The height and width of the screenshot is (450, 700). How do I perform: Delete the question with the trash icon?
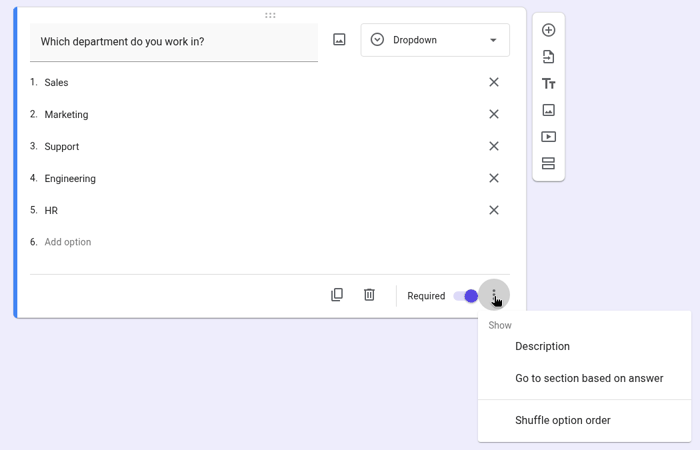pyautogui.click(x=369, y=295)
